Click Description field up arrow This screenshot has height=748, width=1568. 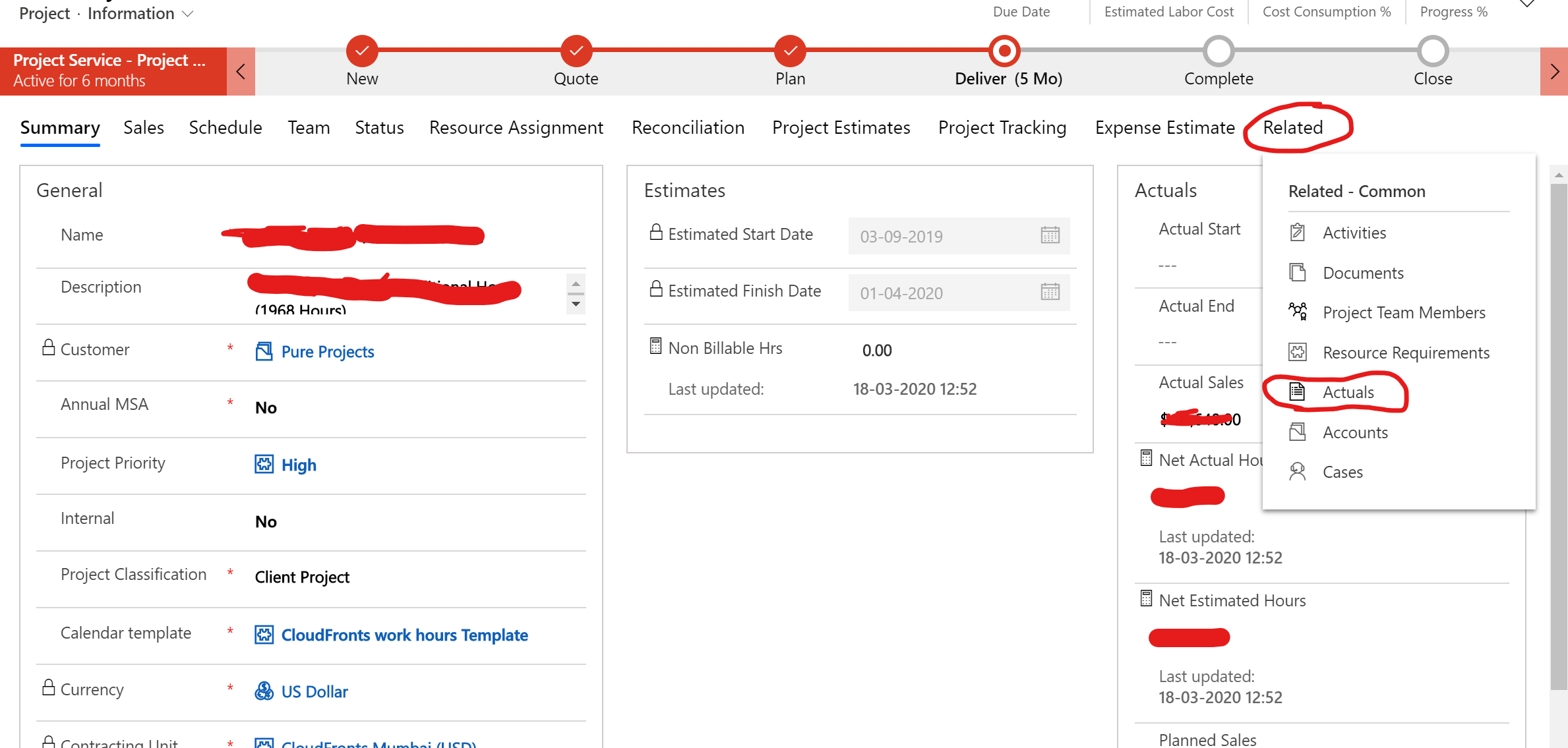(x=576, y=284)
